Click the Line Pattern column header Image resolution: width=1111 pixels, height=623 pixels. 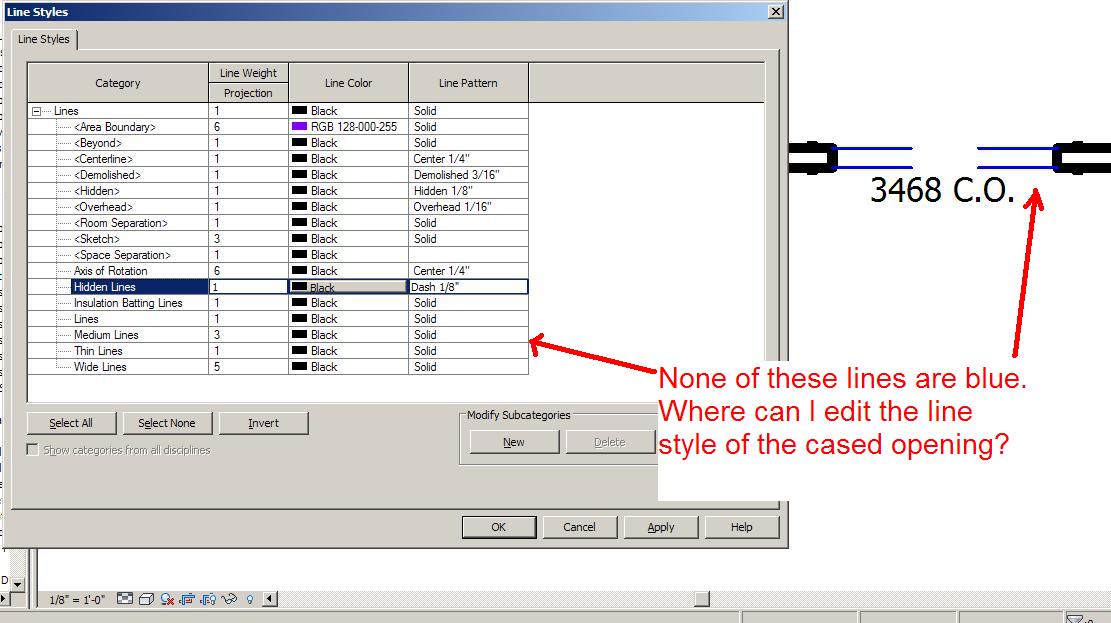coord(468,83)
